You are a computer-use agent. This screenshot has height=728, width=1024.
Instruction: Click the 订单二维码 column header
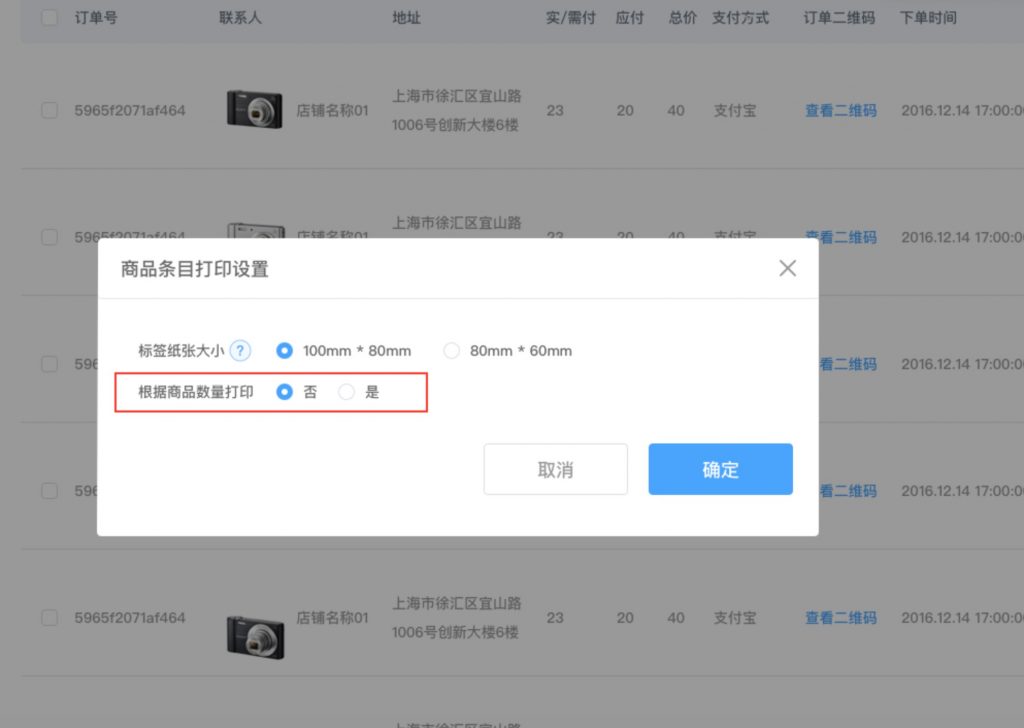[839, 18]
